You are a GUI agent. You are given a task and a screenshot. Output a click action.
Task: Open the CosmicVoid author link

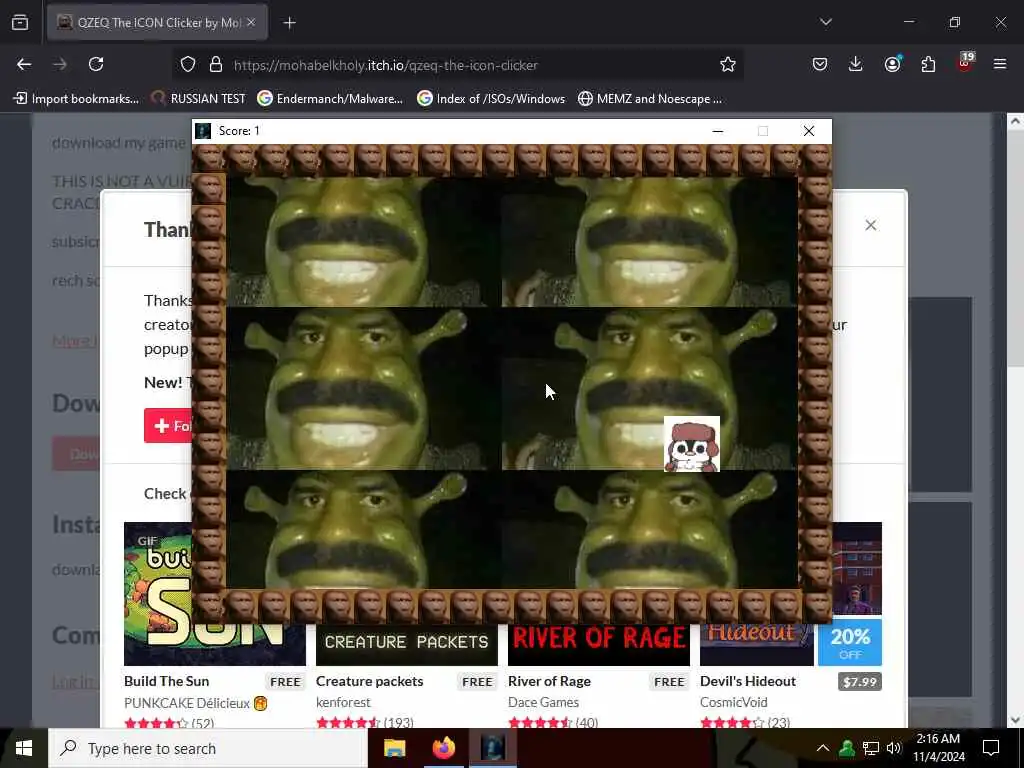coord(733,702)
